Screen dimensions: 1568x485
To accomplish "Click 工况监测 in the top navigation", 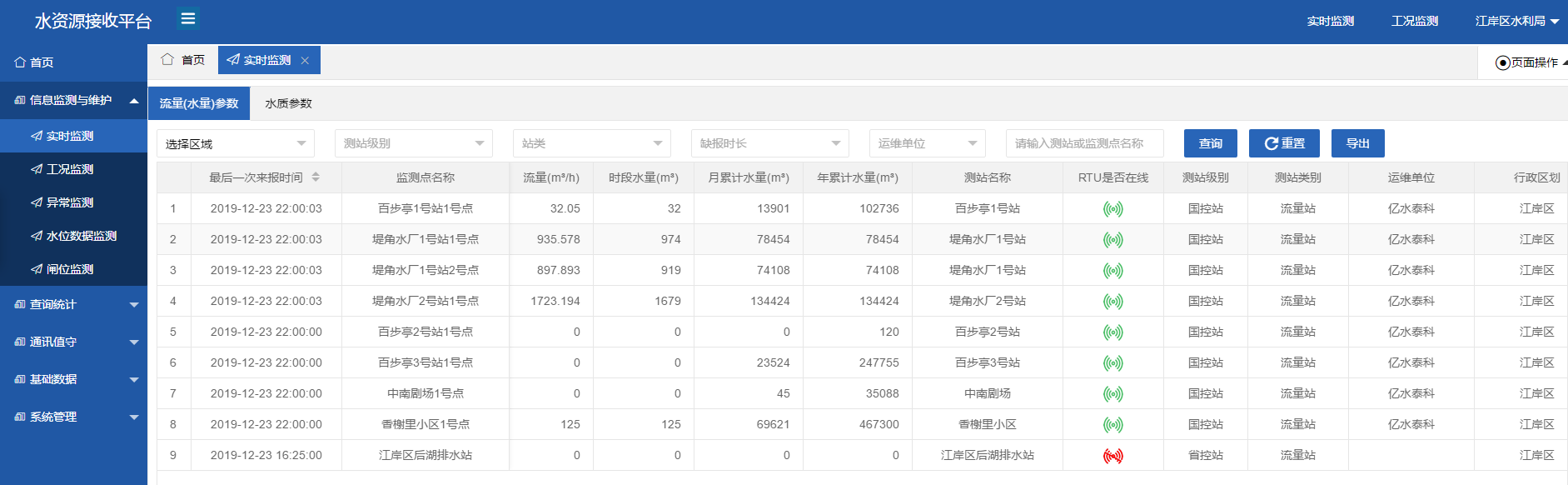I will (1414, 22).
